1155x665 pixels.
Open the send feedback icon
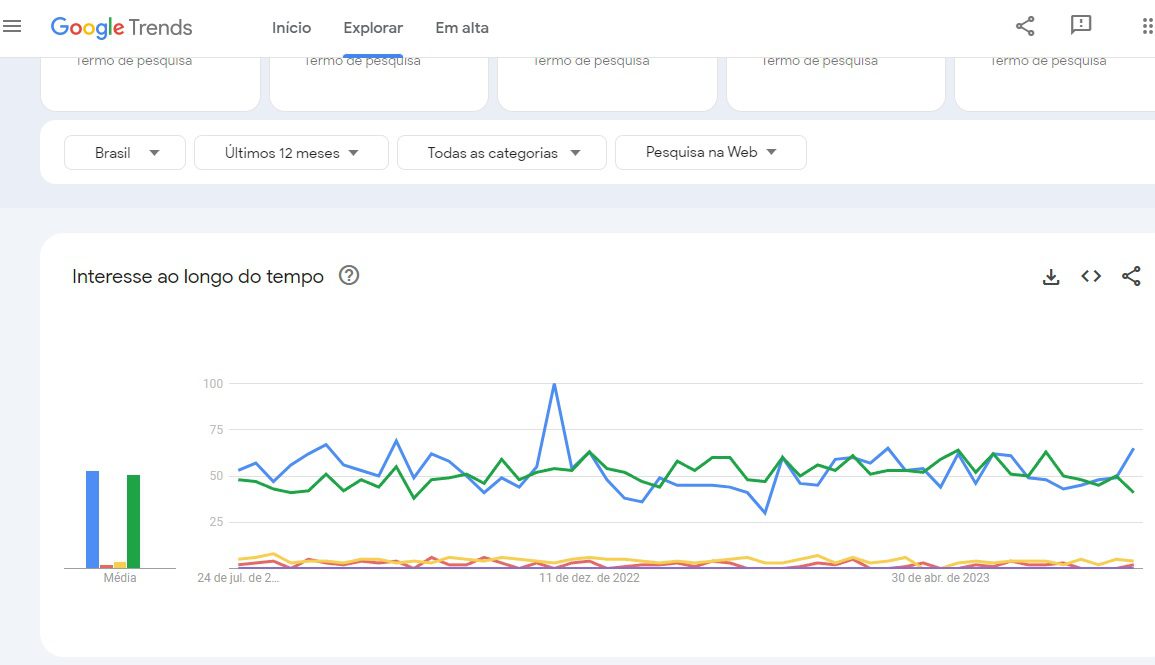1080,26
